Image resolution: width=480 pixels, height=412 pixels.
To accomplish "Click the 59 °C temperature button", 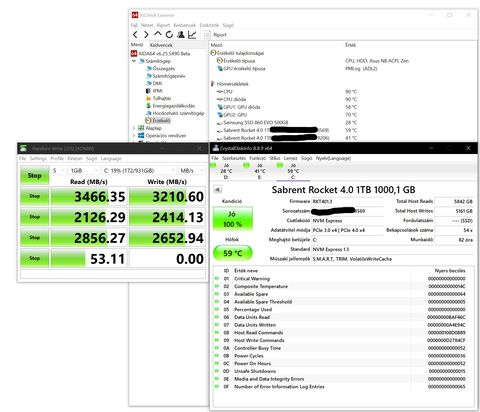I will [233, 253].
